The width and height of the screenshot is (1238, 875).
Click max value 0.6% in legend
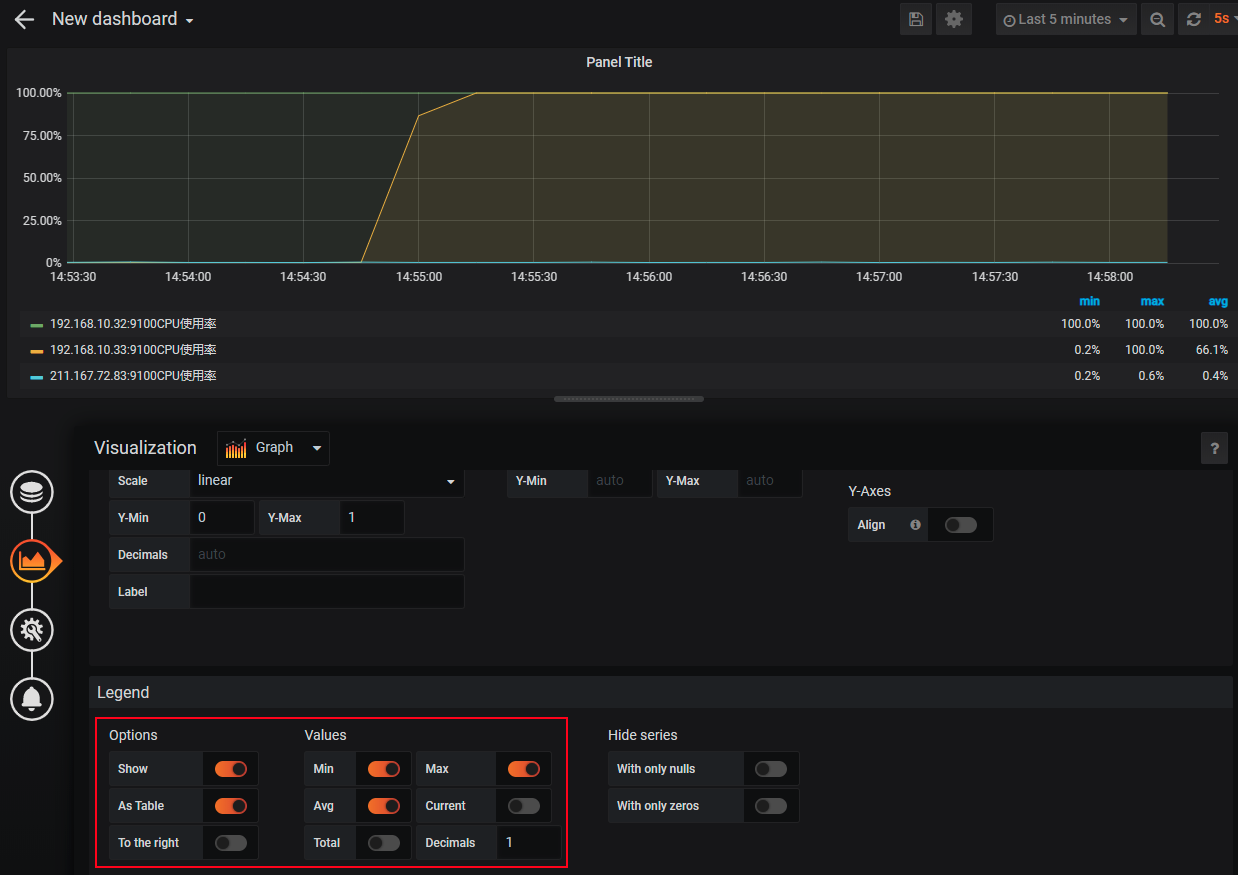pos(1150,376)
